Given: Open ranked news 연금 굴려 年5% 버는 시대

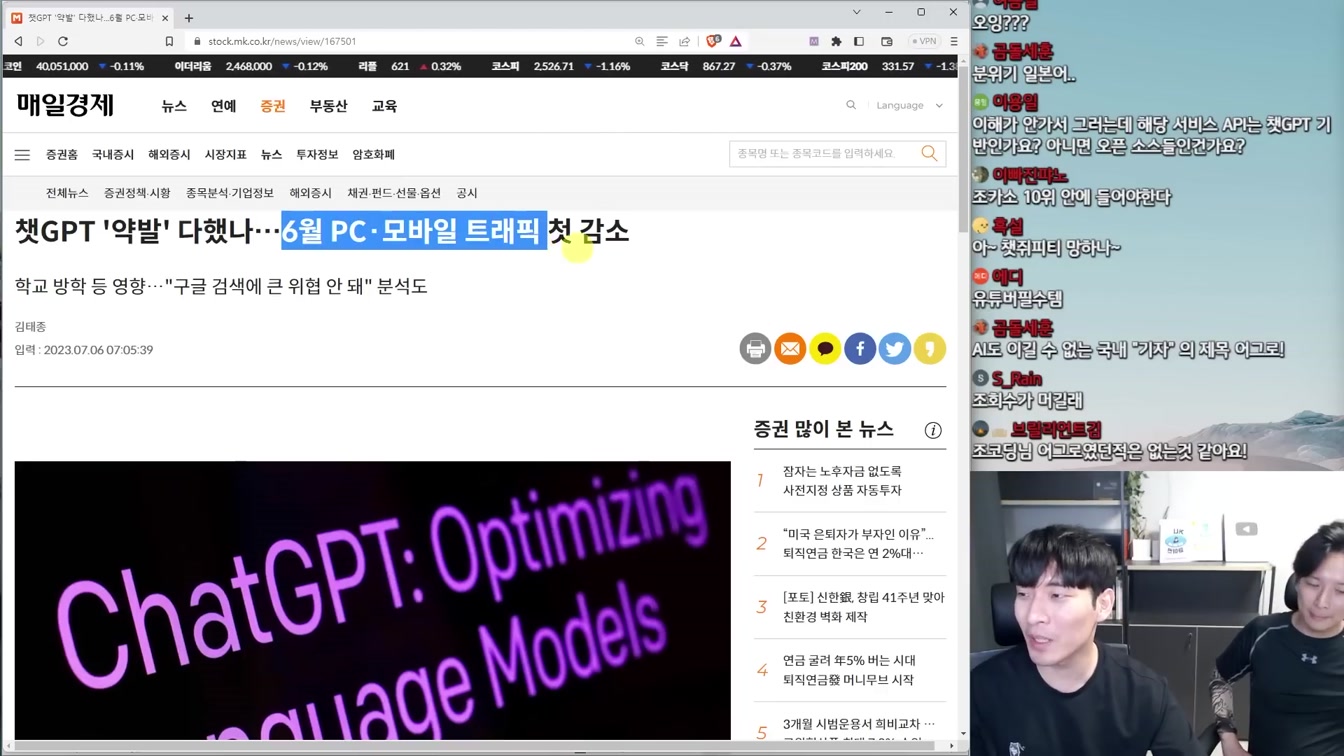Looking at the screenshot, I should [848, 670].
